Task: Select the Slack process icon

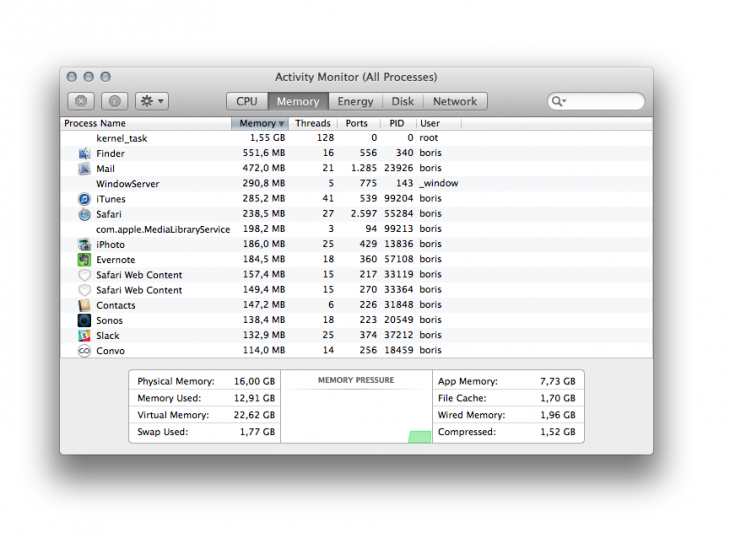Action: (x=84, y=336)
